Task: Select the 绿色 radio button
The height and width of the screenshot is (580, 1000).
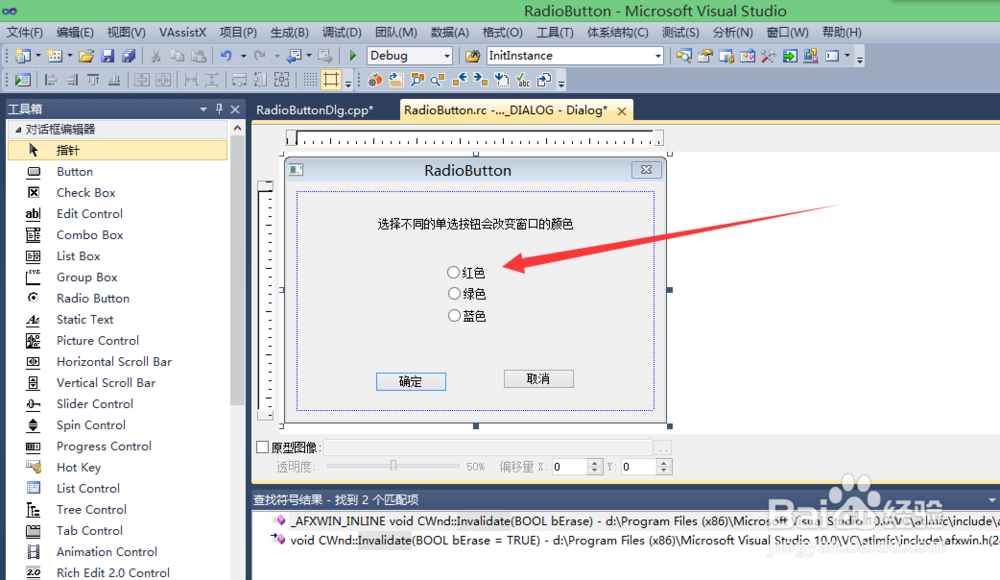Action: coord(466,294)
